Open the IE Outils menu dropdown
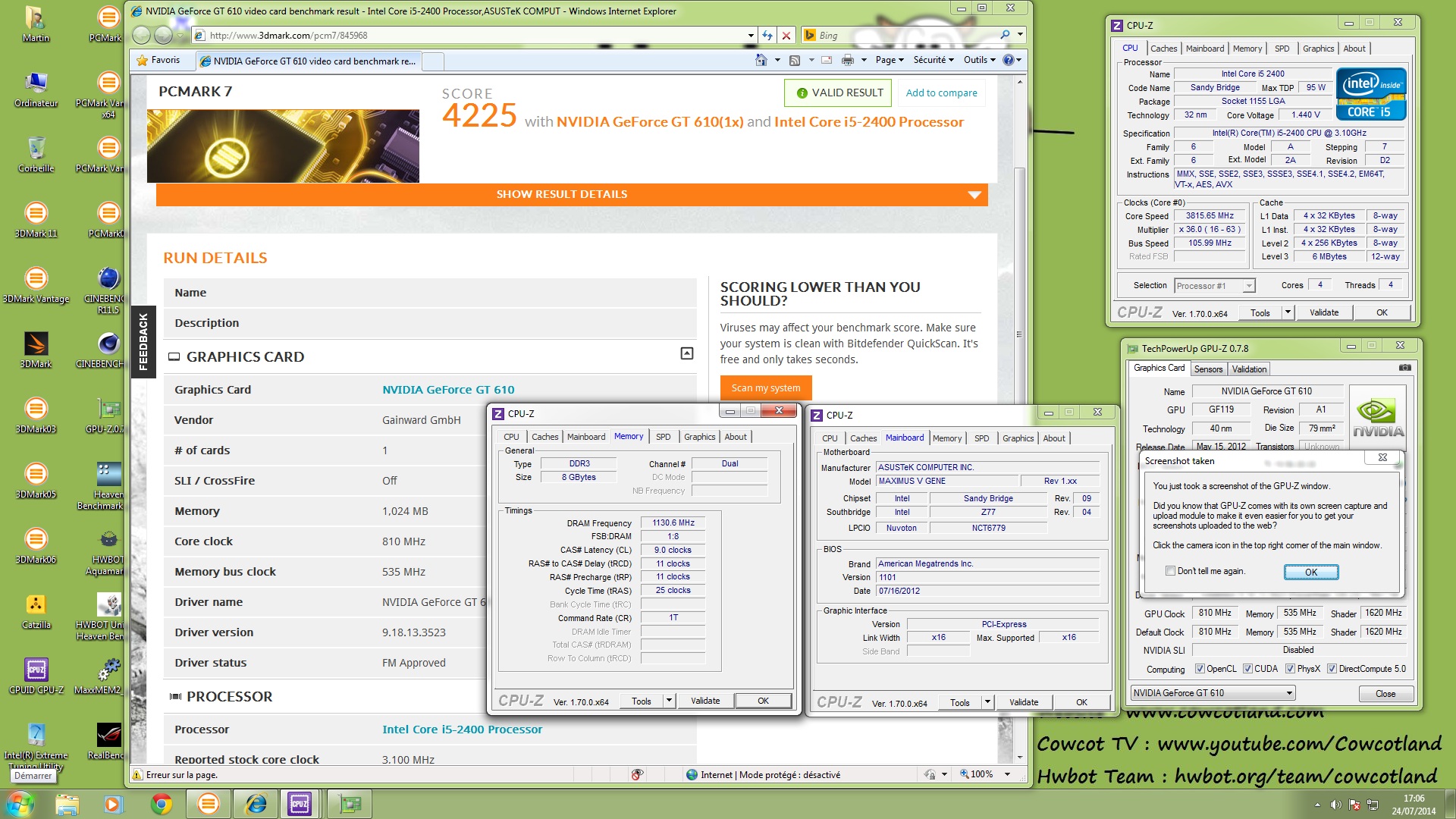Image resolution: width=1456 pixels, height=819 pixels. point(980,60)
